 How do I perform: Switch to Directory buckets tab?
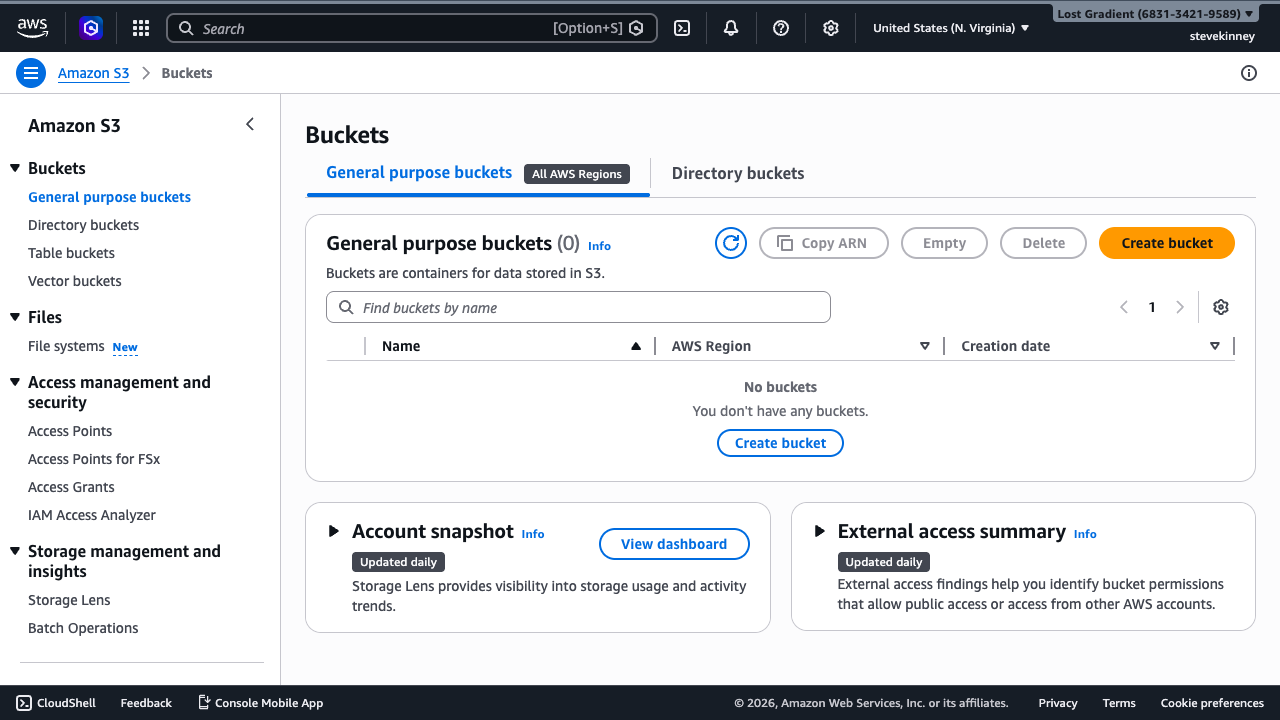click(x=738, y=173)
